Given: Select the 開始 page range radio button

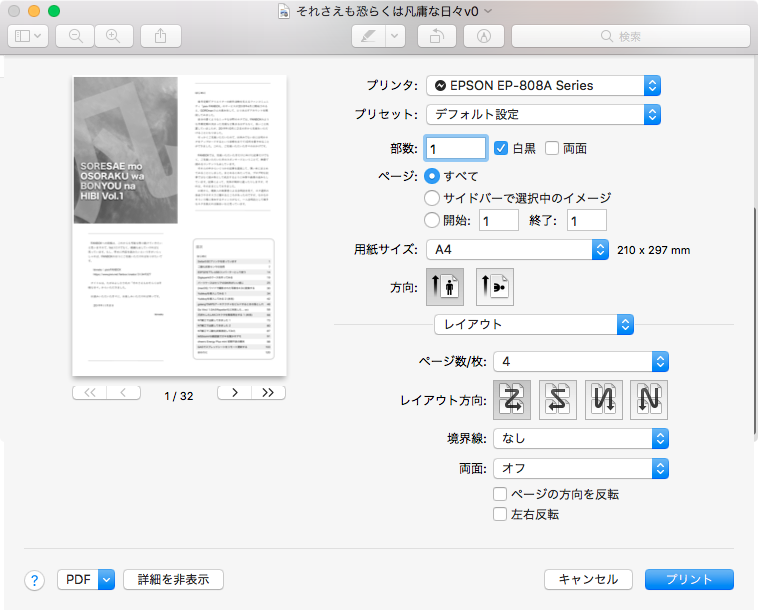Looking at the screenshot, I should 432,220.
